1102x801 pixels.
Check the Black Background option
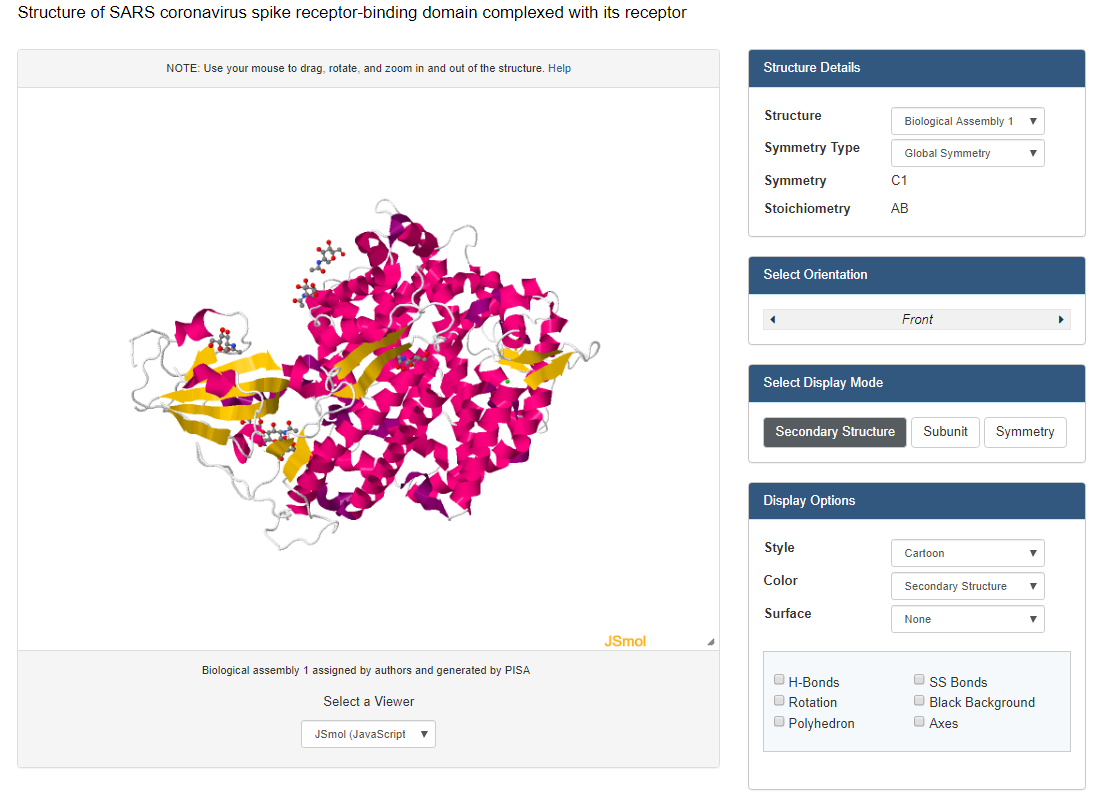pyautogui.click(x=920, y=702)
